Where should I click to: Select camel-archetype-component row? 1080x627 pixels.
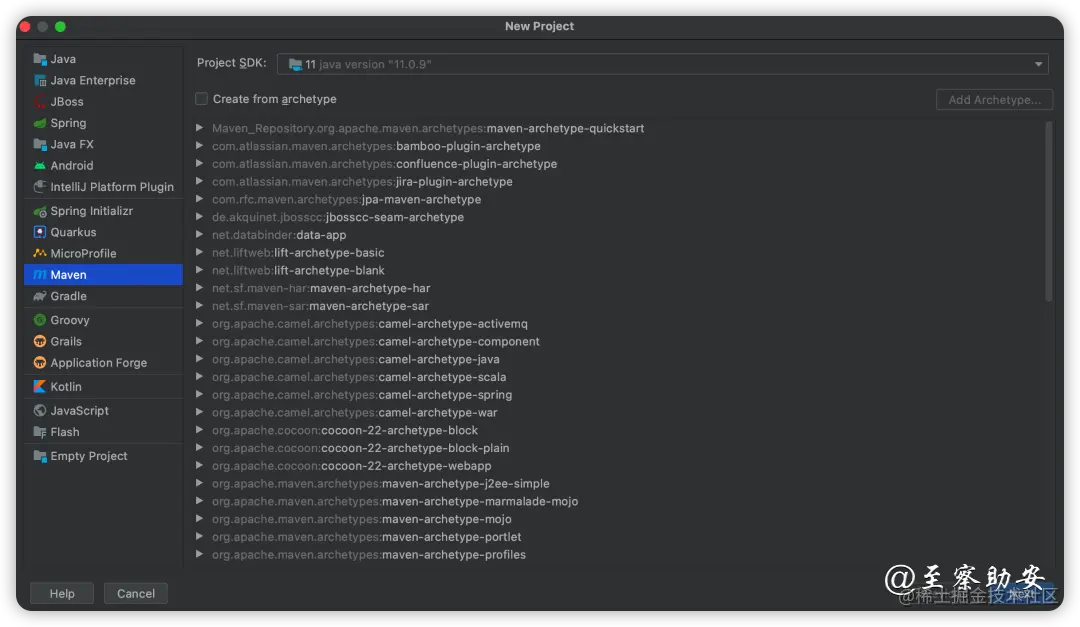click(x=375, y=342)
